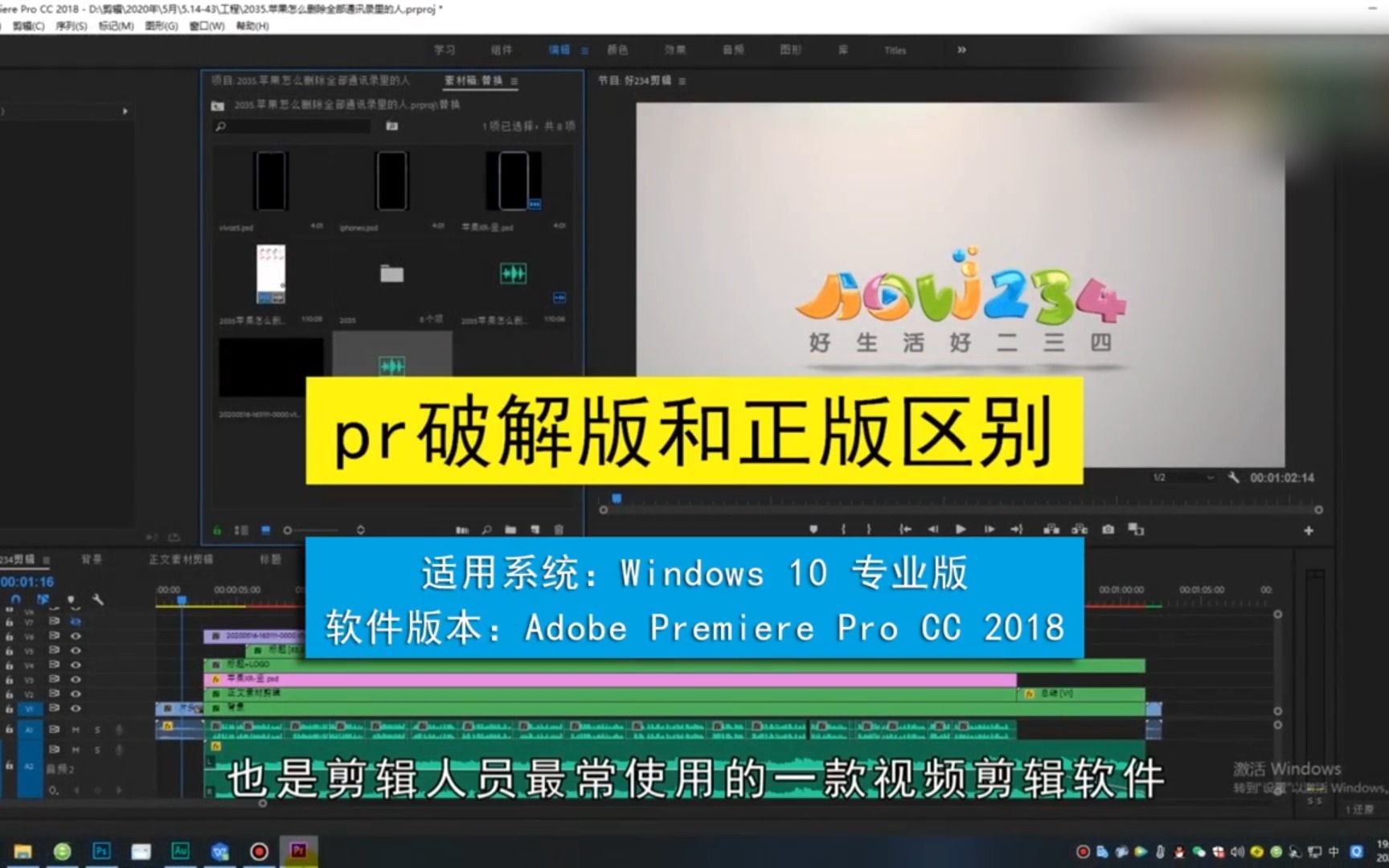Expand the left panel arrow

[x=125, y=111]
